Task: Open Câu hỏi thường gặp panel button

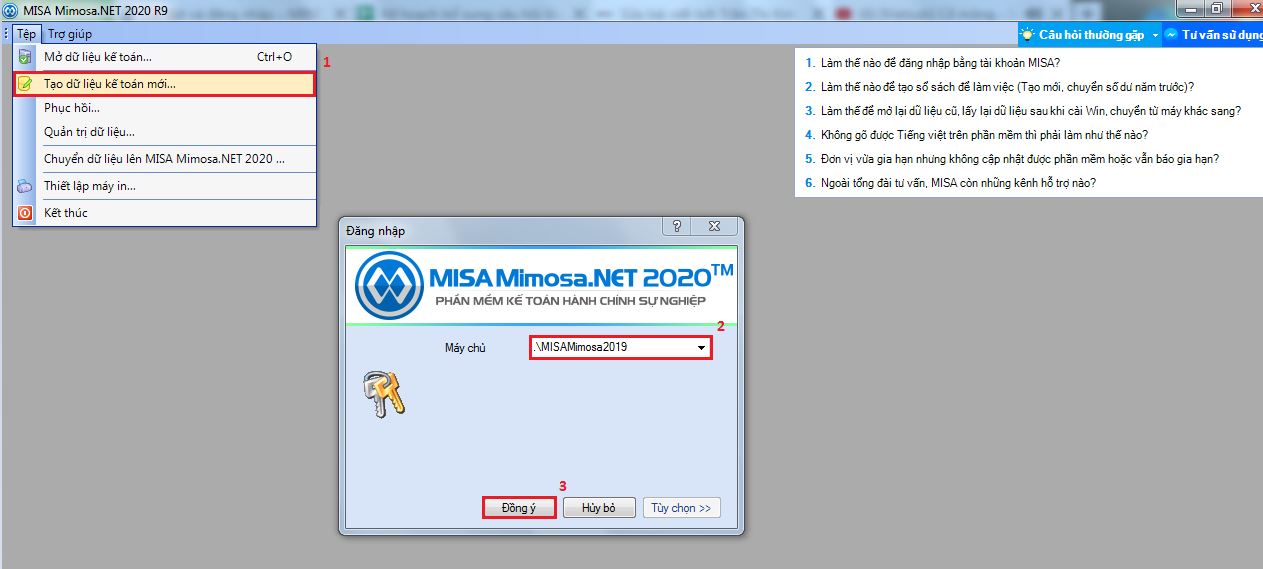Action: coord(1089,34)
